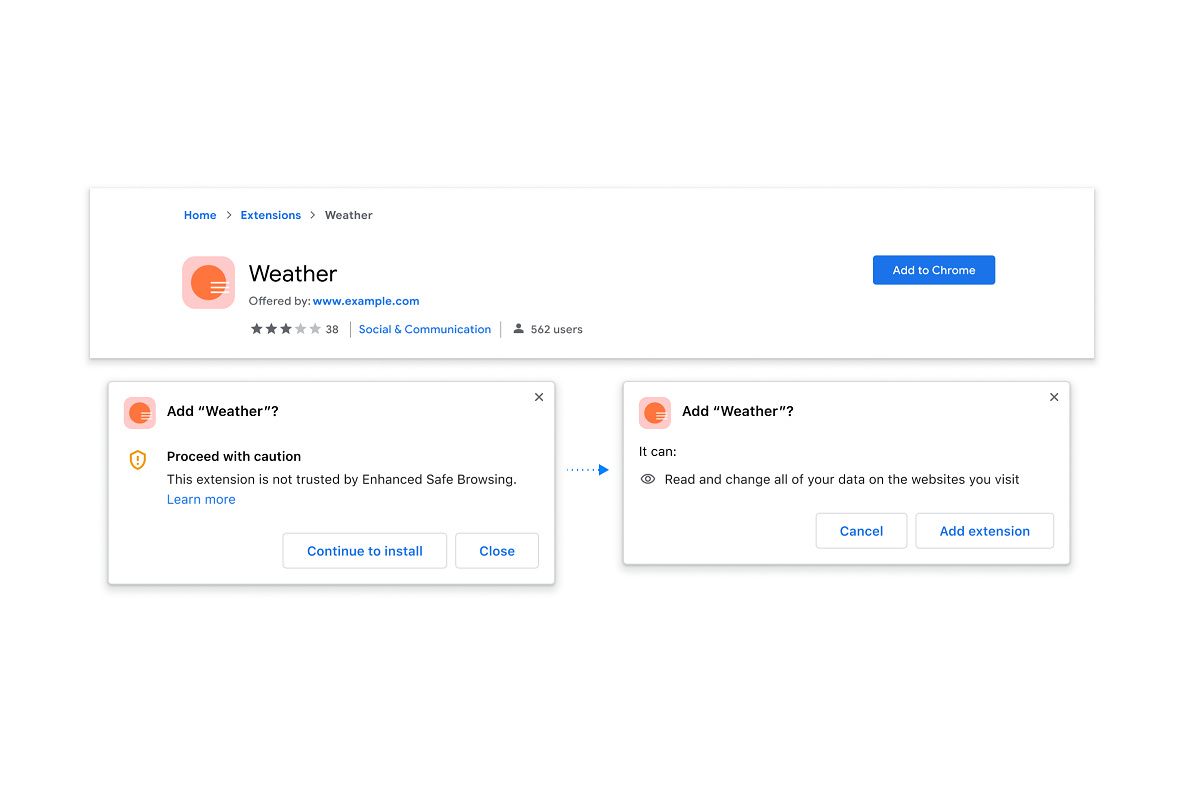1200x802 pixels.
Task: Click the star rating of the extension
Action: coord(286,329)
